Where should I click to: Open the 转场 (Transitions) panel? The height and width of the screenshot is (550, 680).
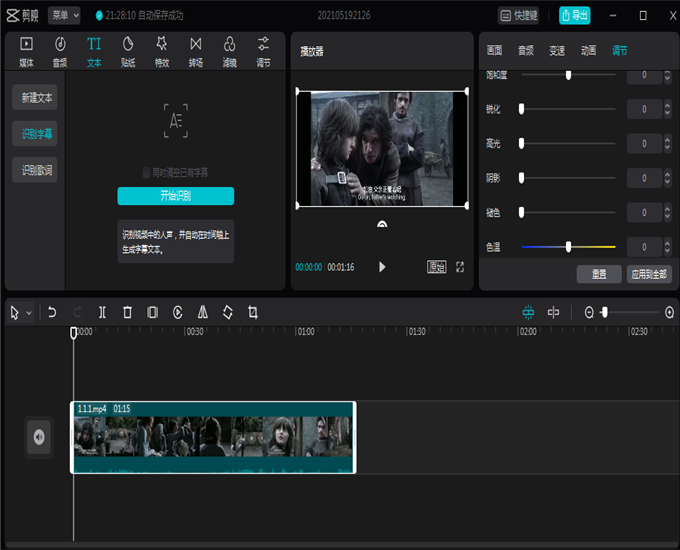point(196,50)
